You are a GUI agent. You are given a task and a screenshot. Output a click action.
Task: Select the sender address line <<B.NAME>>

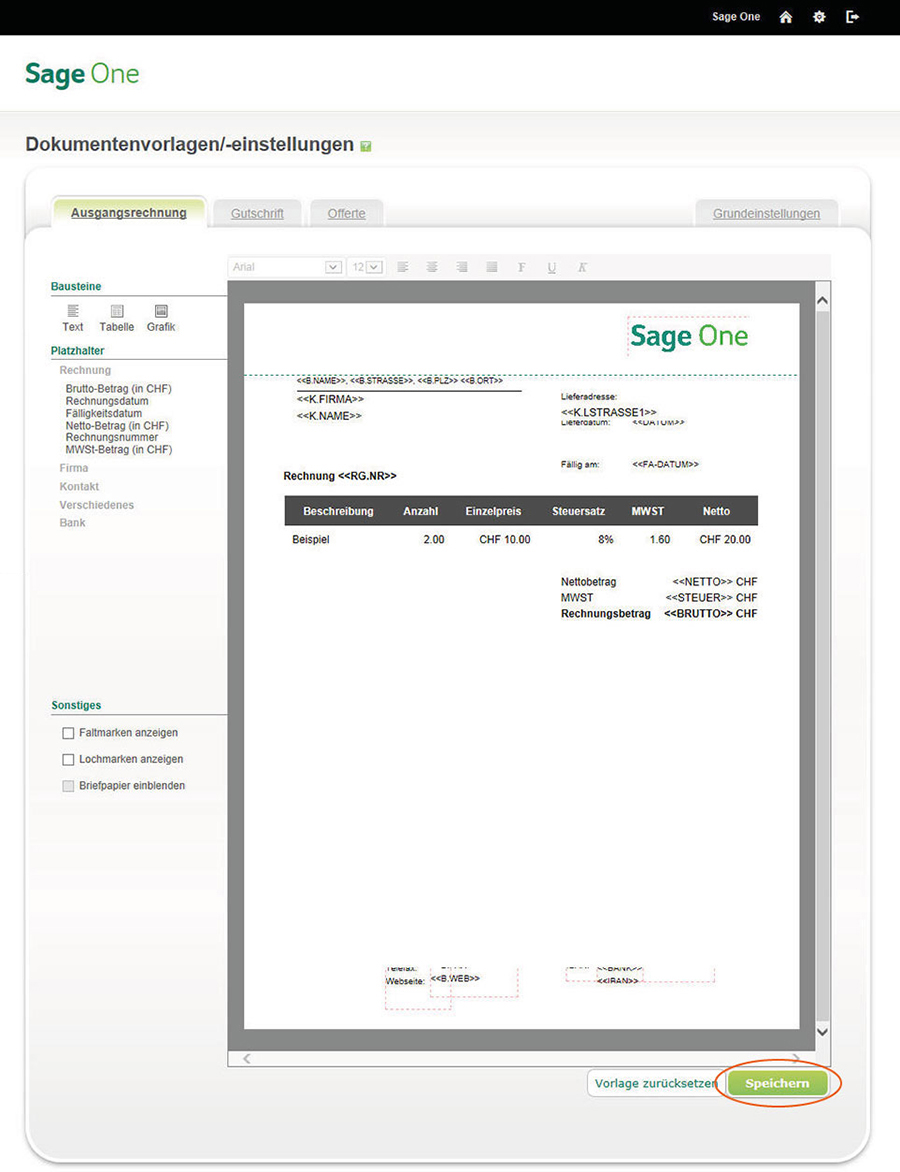400,381
